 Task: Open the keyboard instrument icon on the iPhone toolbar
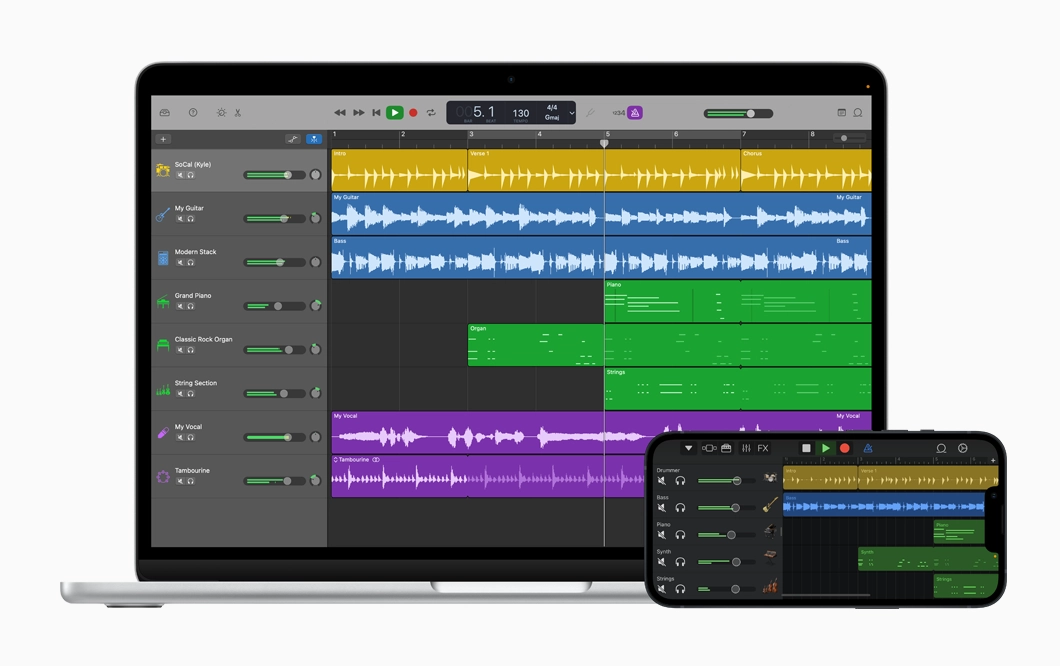[726, 447]
